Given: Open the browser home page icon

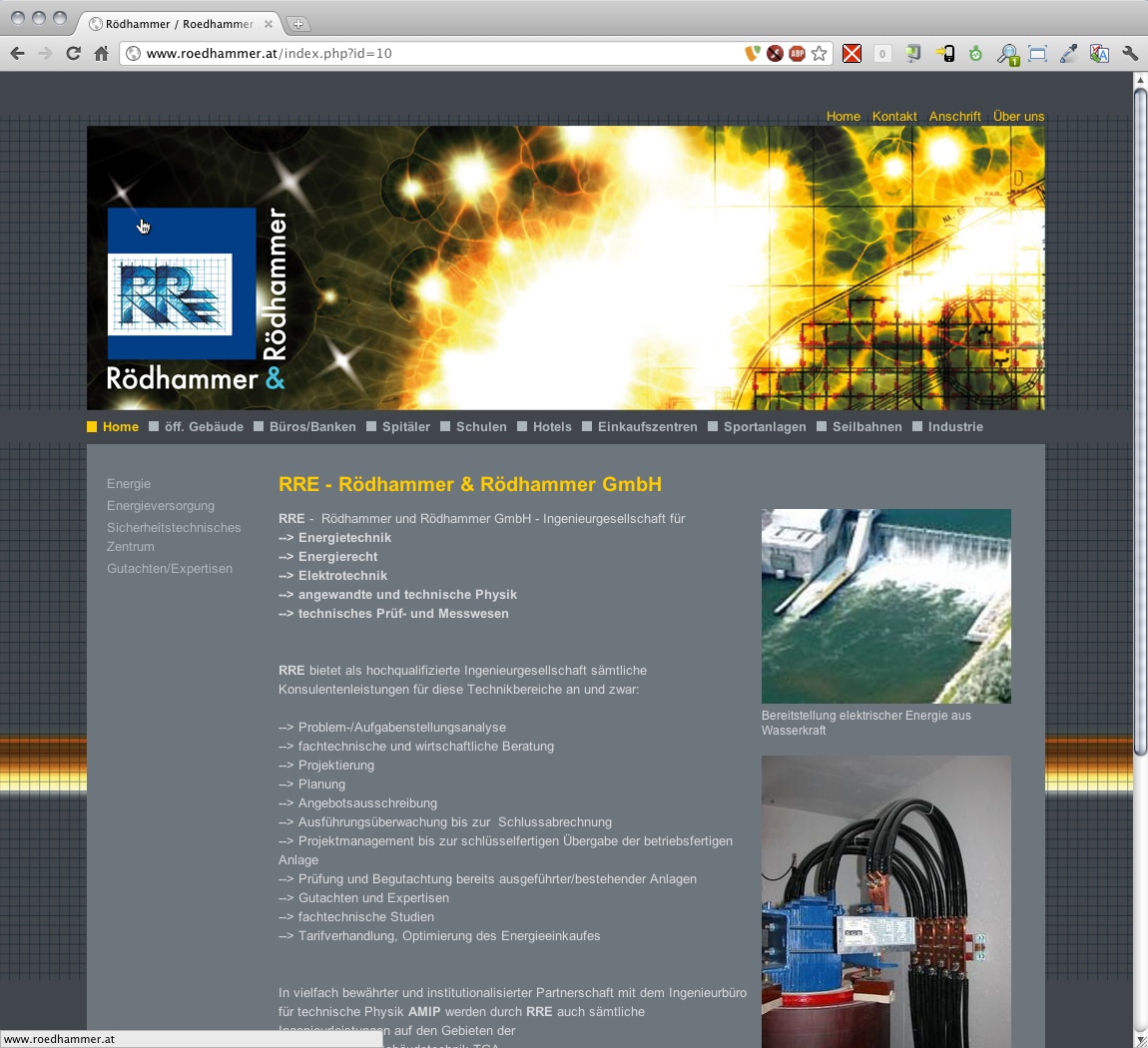Looking at the screenshot, I should (x=102, y=54).
